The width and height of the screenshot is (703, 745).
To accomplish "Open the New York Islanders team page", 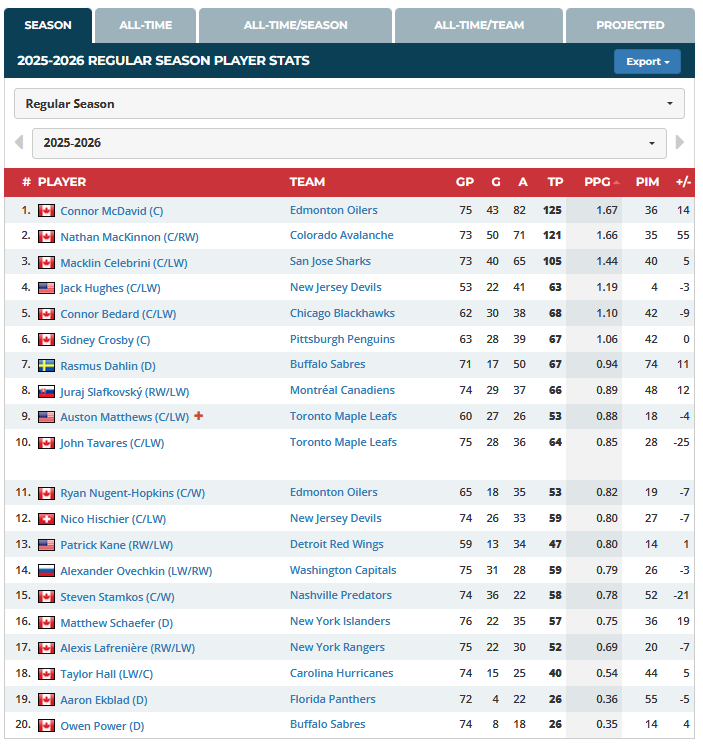I will [x=340, y=621].
